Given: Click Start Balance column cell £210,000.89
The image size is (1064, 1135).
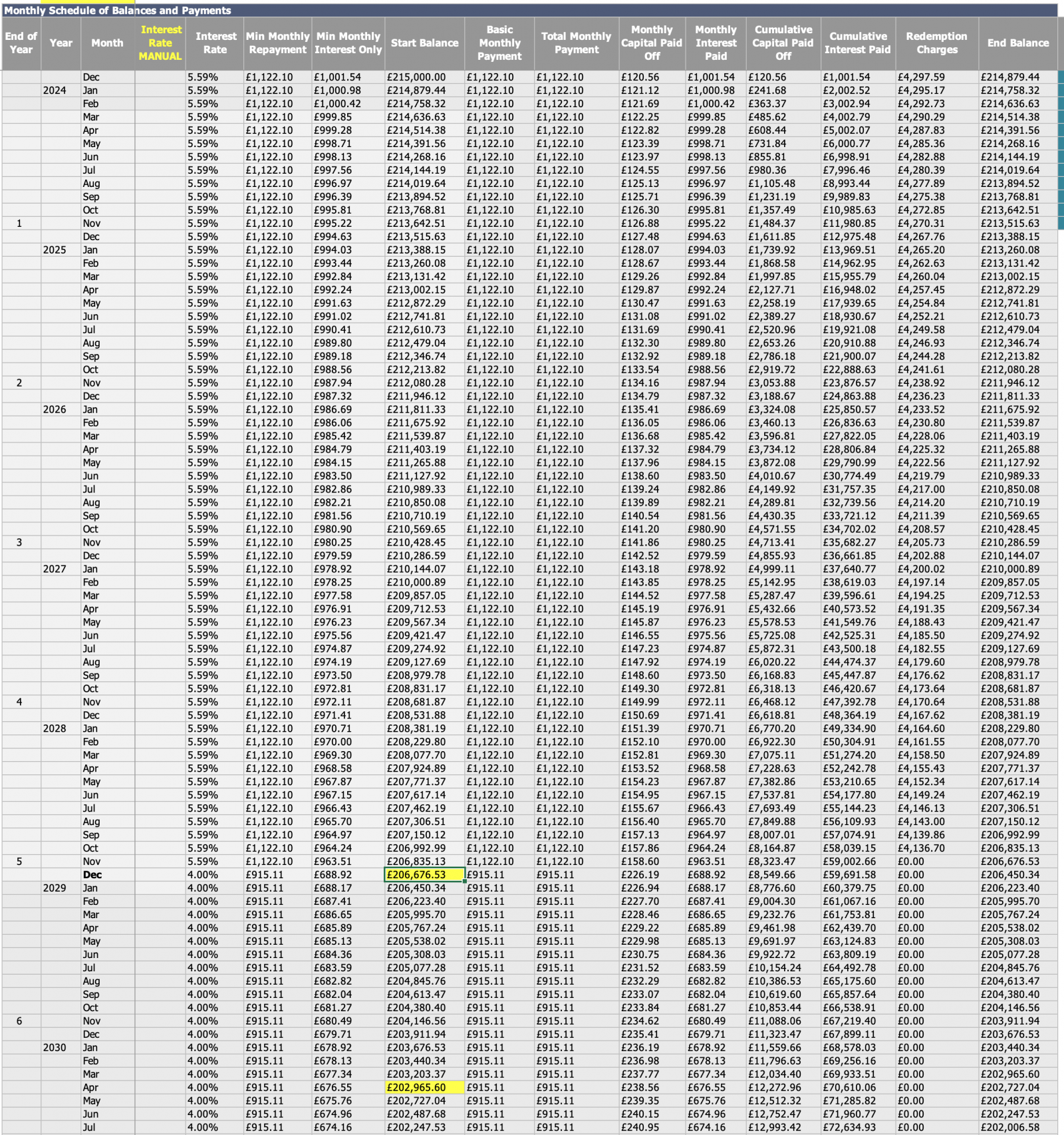Looking at the screenshot, I should point(424,583).
